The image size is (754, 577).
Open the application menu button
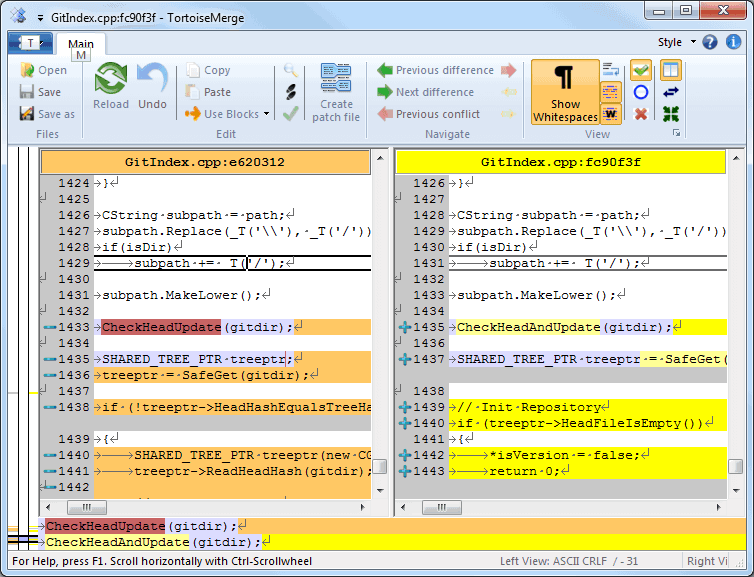[x=30, y=43]
